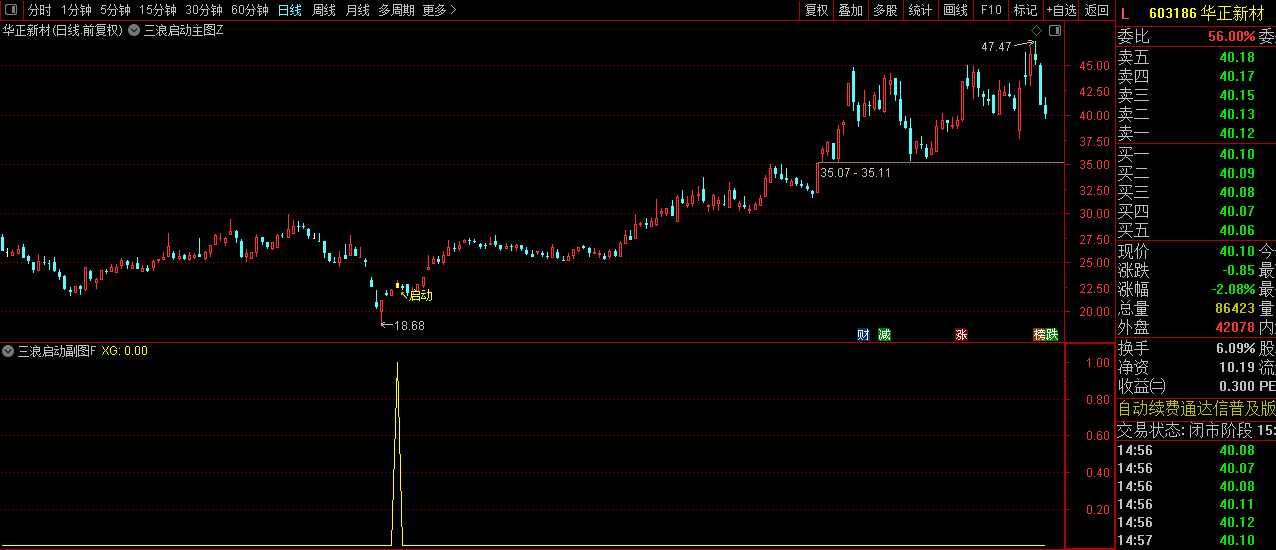Select the 60分钟 period
This screenshot has height=550, width=1276.
point(249,10)
